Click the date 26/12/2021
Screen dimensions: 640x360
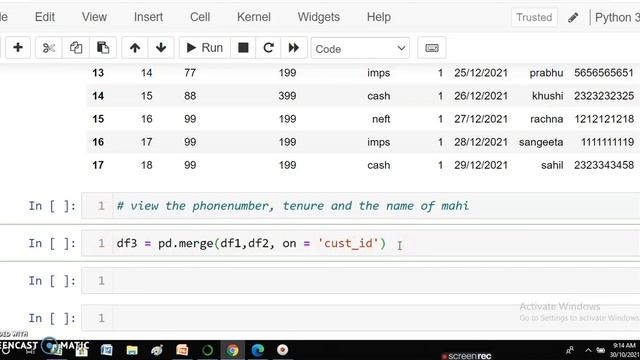481,96
